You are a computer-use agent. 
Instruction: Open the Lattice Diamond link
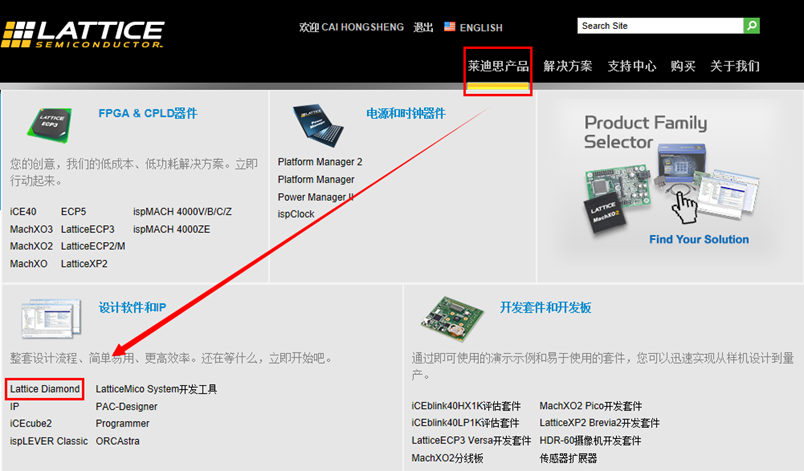(45, 389)
